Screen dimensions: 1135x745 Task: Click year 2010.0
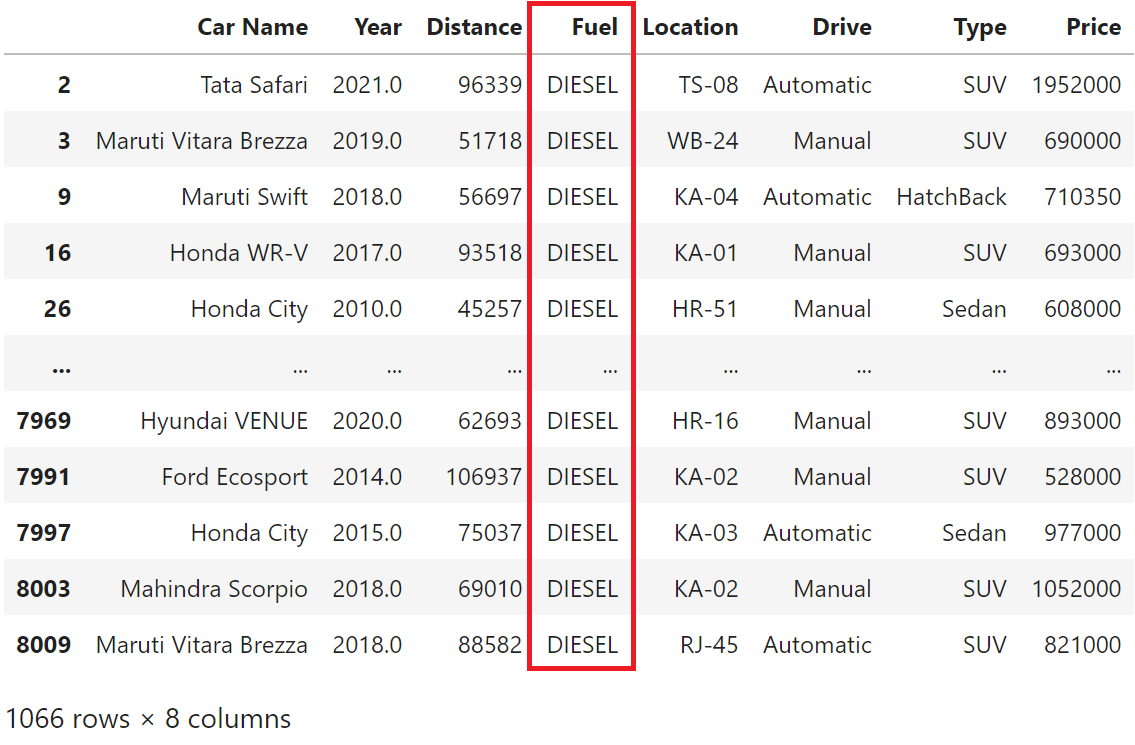pos(367,309)
